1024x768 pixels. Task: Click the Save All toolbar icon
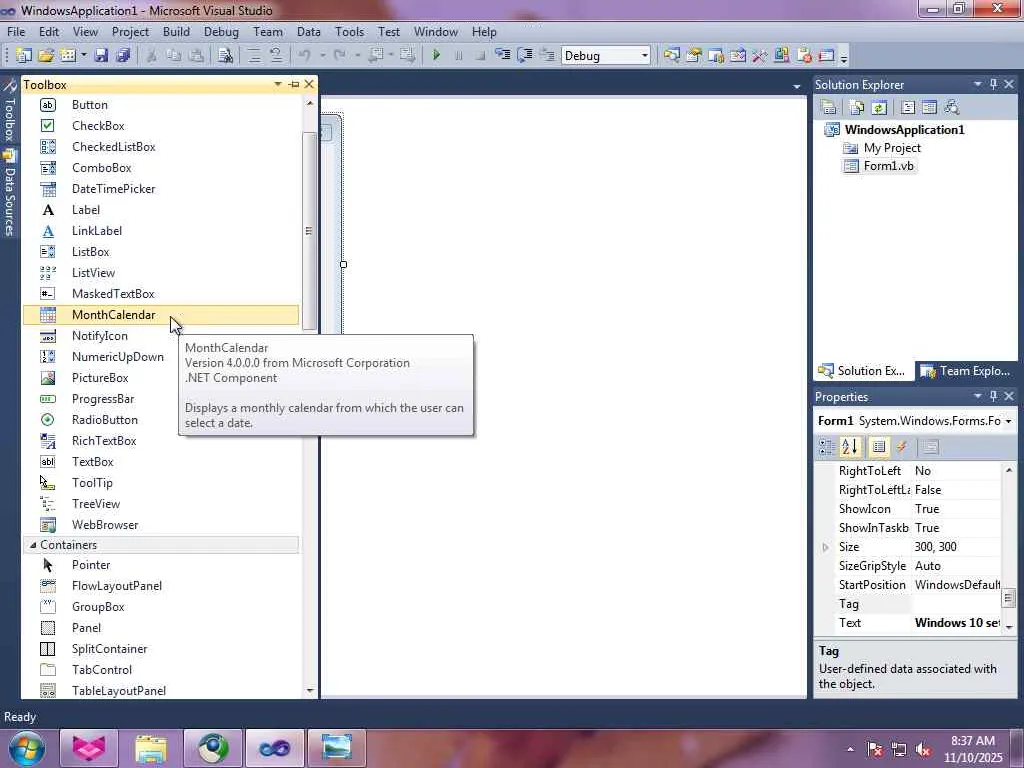tap(123, 56)
